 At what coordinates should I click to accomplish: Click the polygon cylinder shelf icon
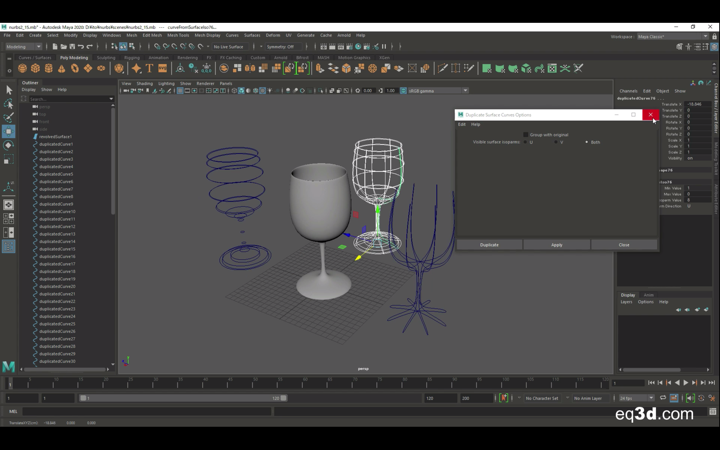pos(49,69)
